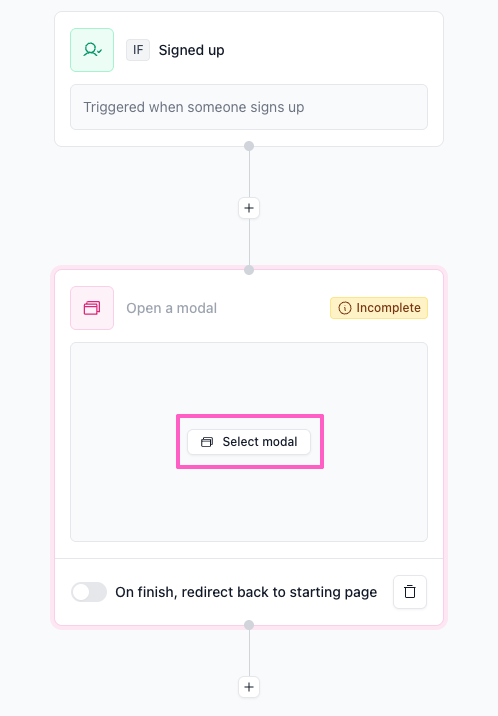Select the Signed up trigger card

(x=249, y=79)
